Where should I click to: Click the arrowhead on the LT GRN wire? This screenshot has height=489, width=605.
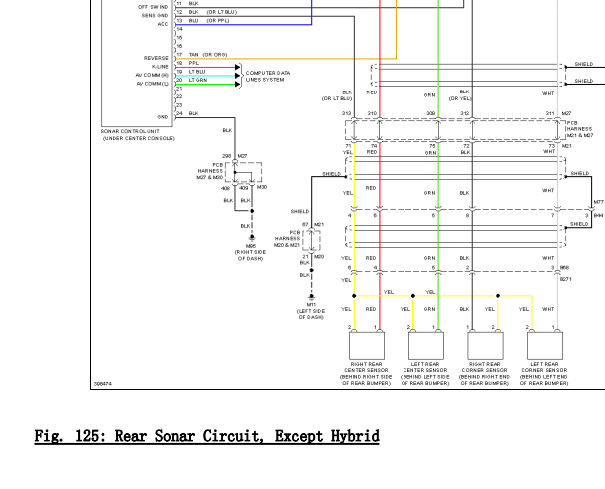pos(238,84)
